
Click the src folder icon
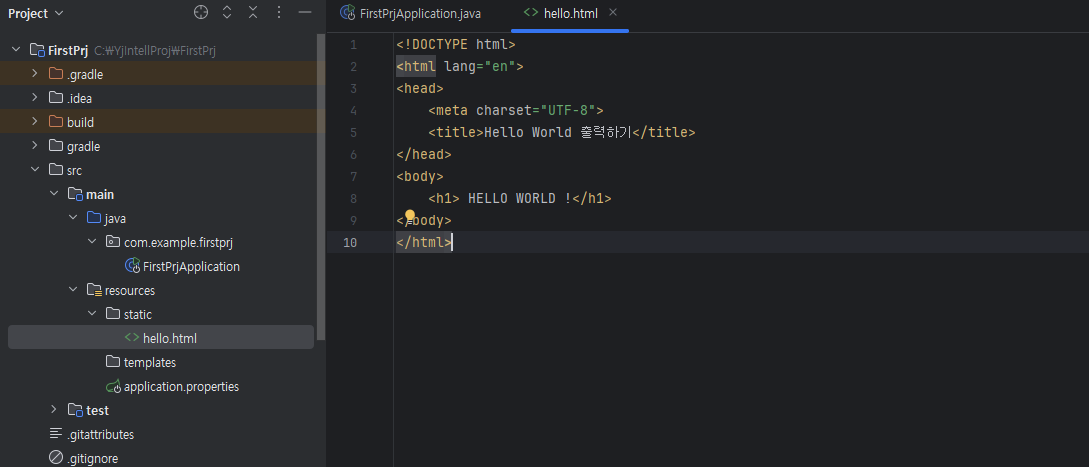point(56,170)
